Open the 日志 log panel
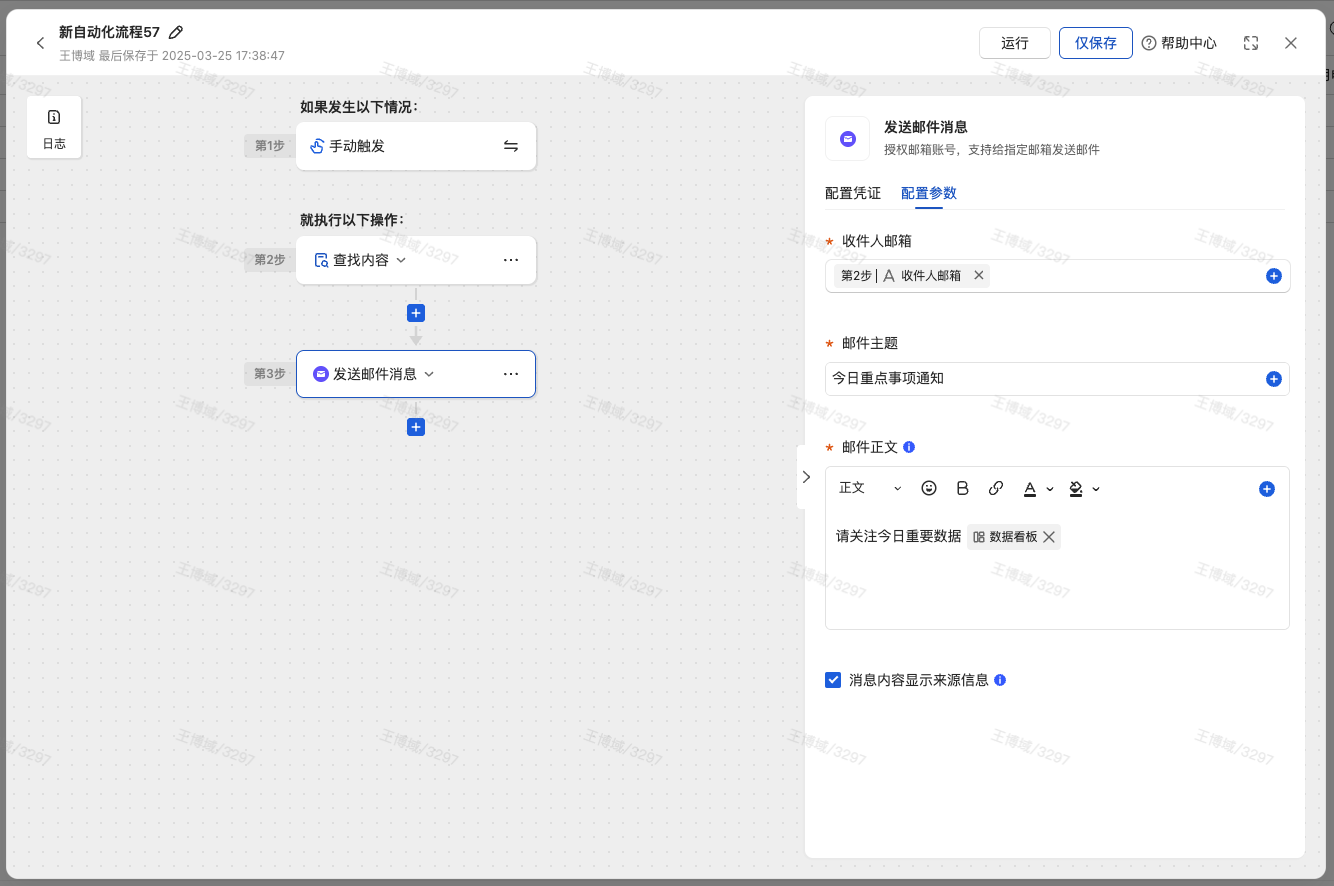Screen dimensions: 1334x886 [x=54, y=127]
